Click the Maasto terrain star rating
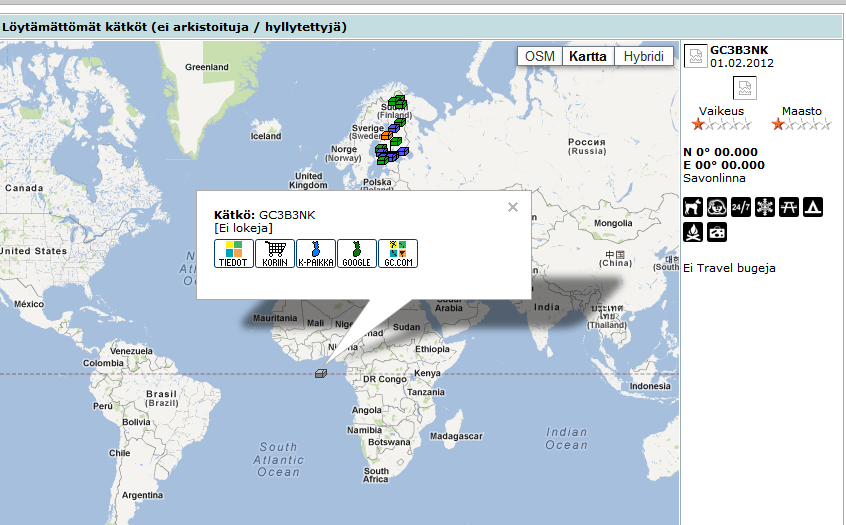Image resolution: width=846 pixels, height=525 pixels. tap(802, 125)
